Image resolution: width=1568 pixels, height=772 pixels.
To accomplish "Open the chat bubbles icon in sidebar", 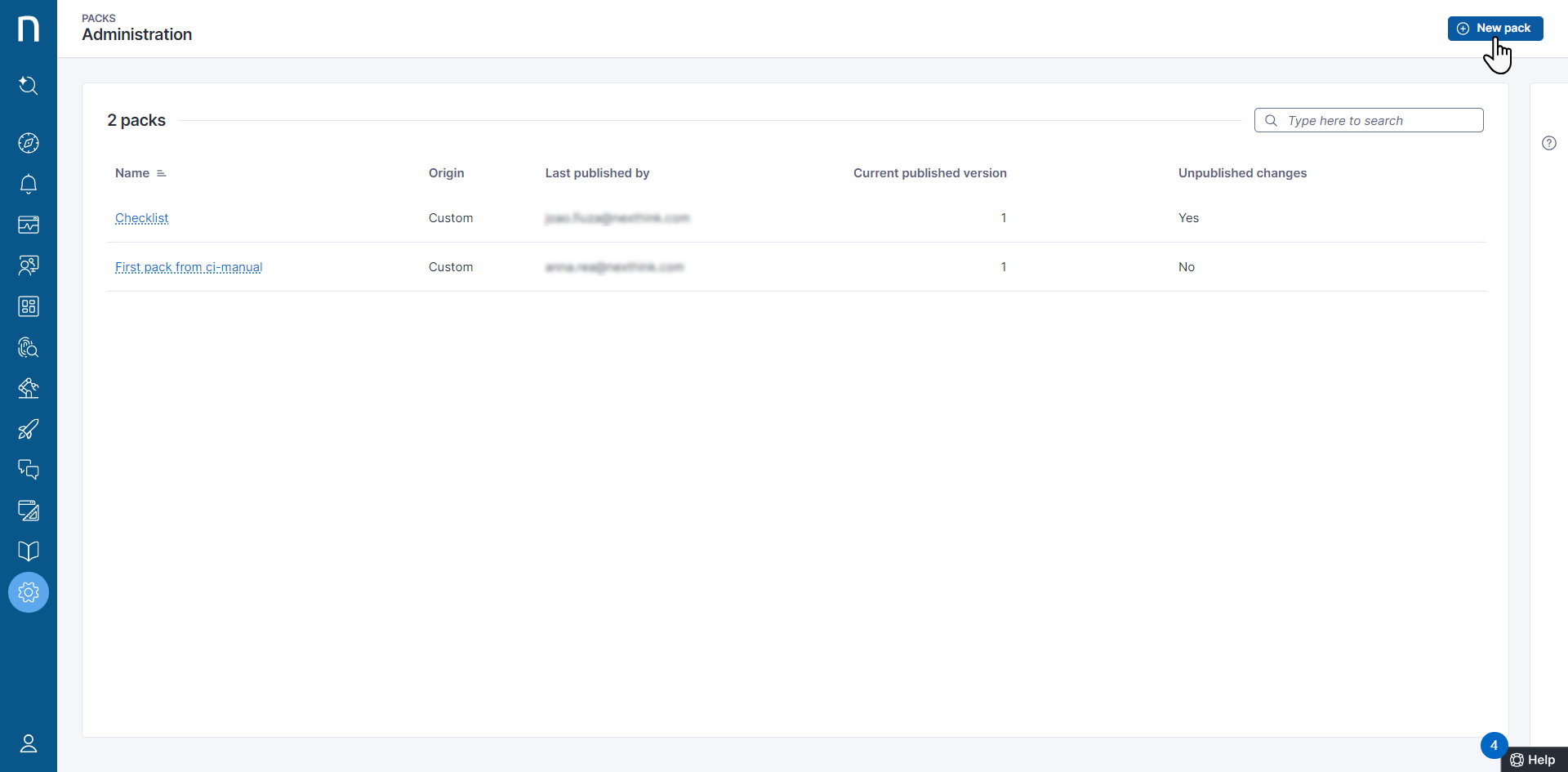I will click(x=29, y=470).
